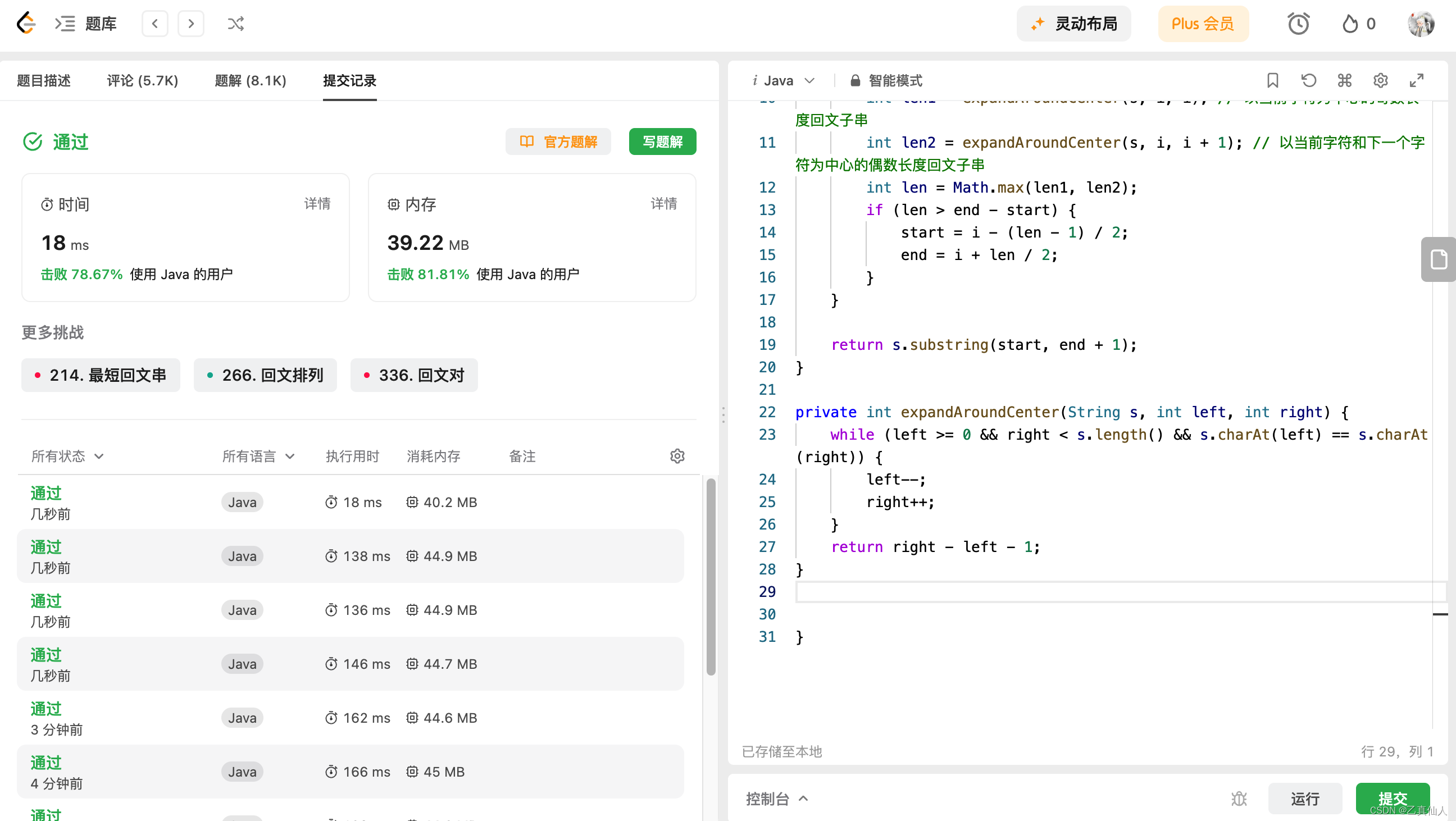The height and width of the screenshot is (821, 1456).
Task: Click the submission list scrollbar
Action: point(711,576)
